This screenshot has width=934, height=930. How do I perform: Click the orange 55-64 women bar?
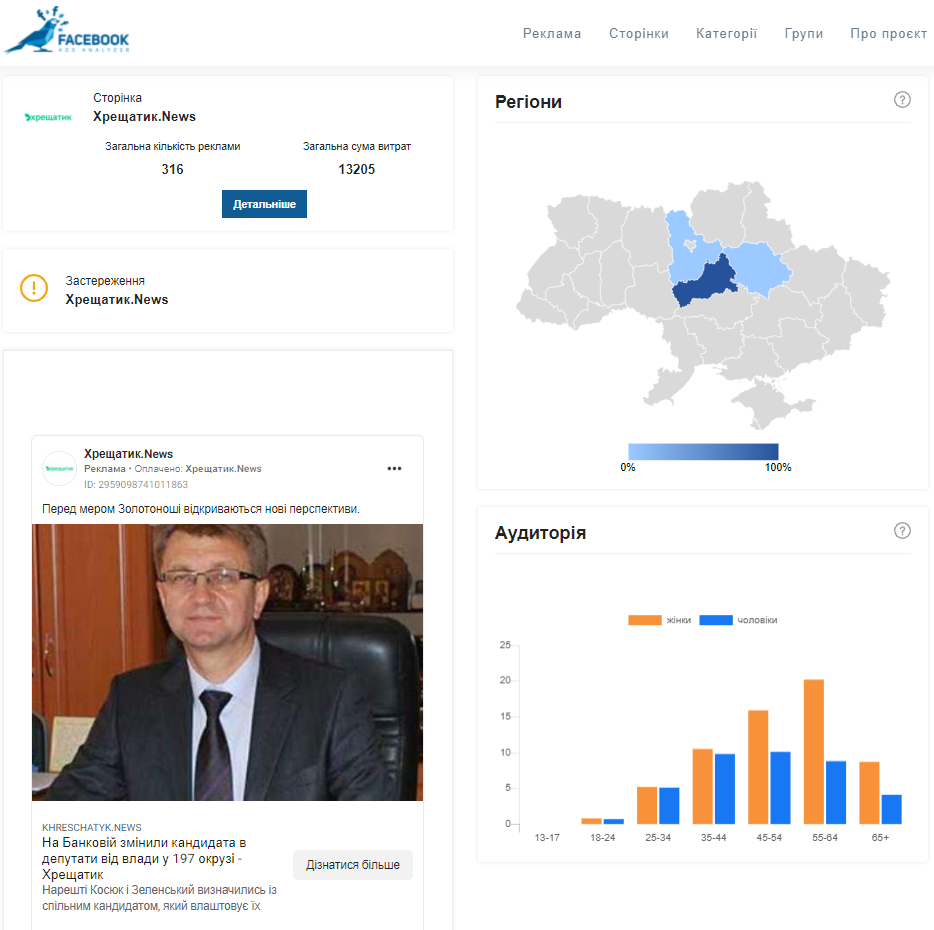pyautogui.click(x=813, y=751)
